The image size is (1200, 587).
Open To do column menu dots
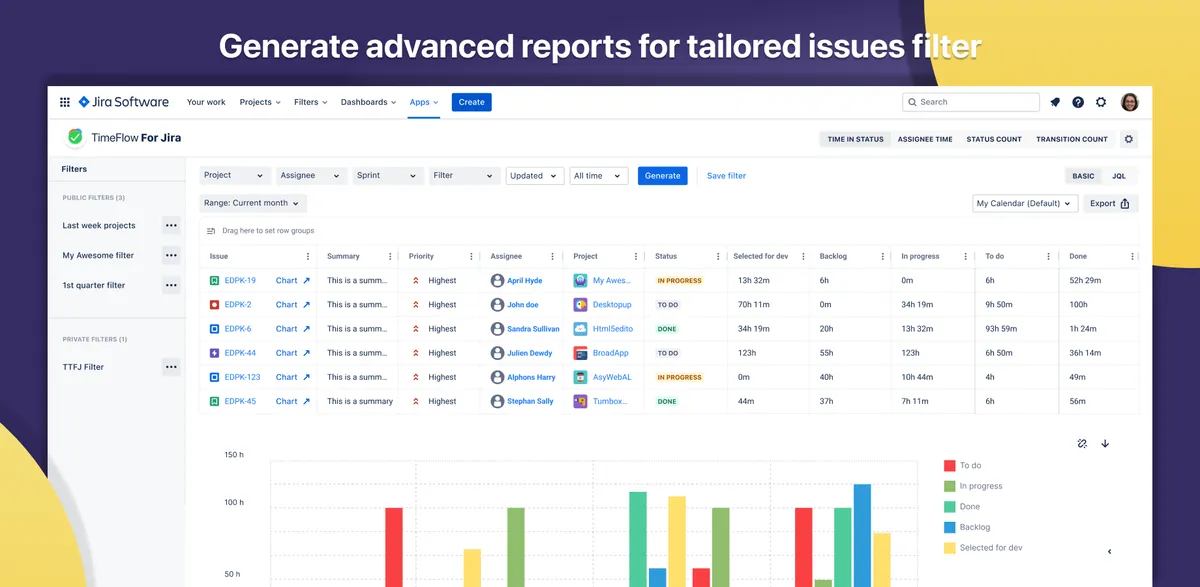click(1048, 256)
